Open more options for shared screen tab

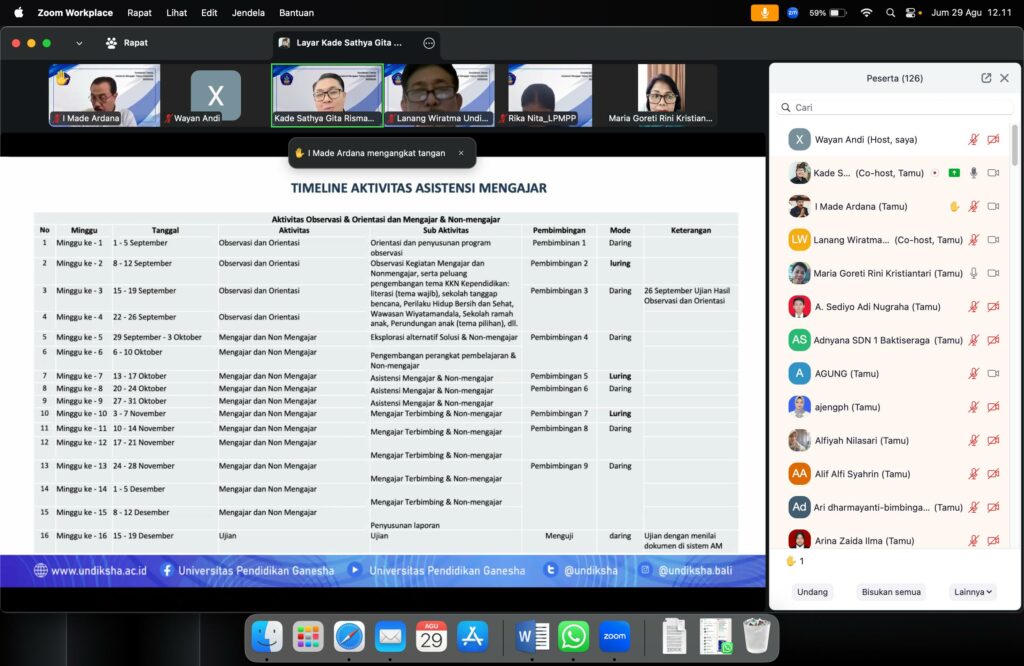coord(429,43)
